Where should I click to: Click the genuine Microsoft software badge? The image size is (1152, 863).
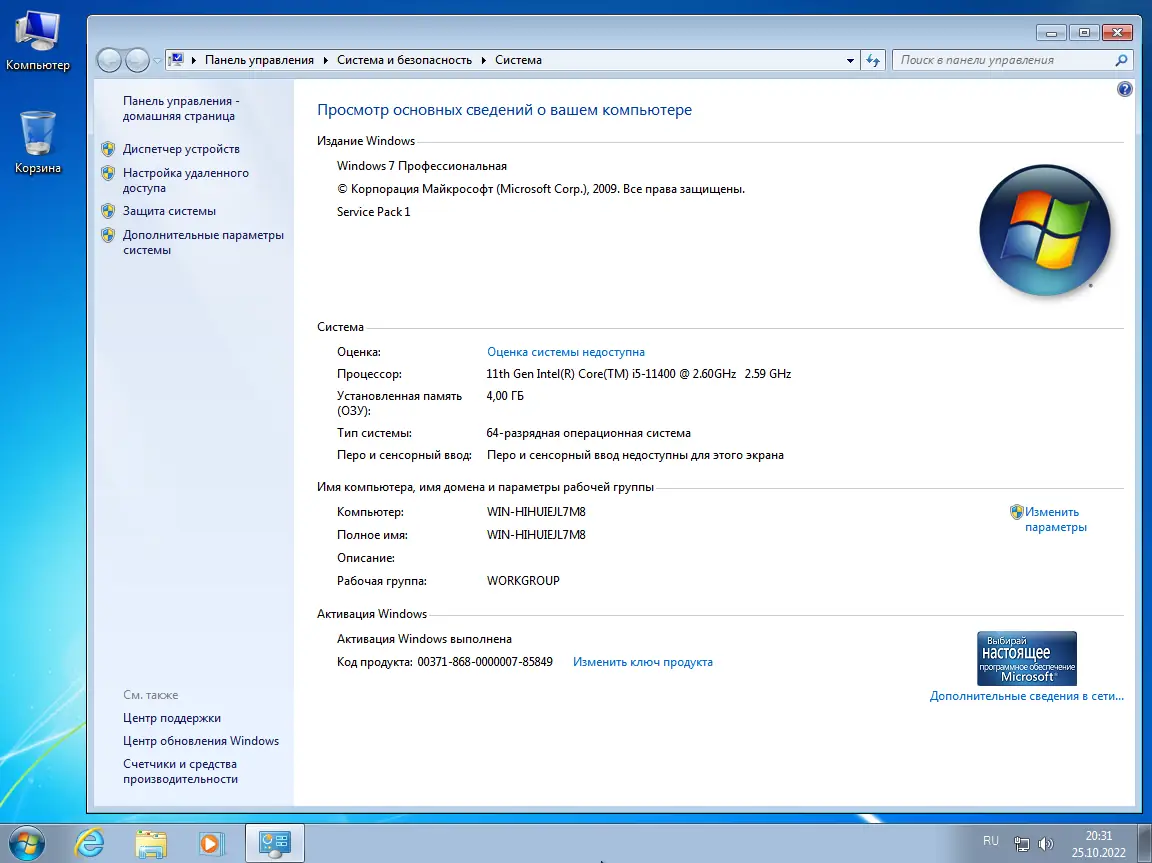pos(1026,658)
